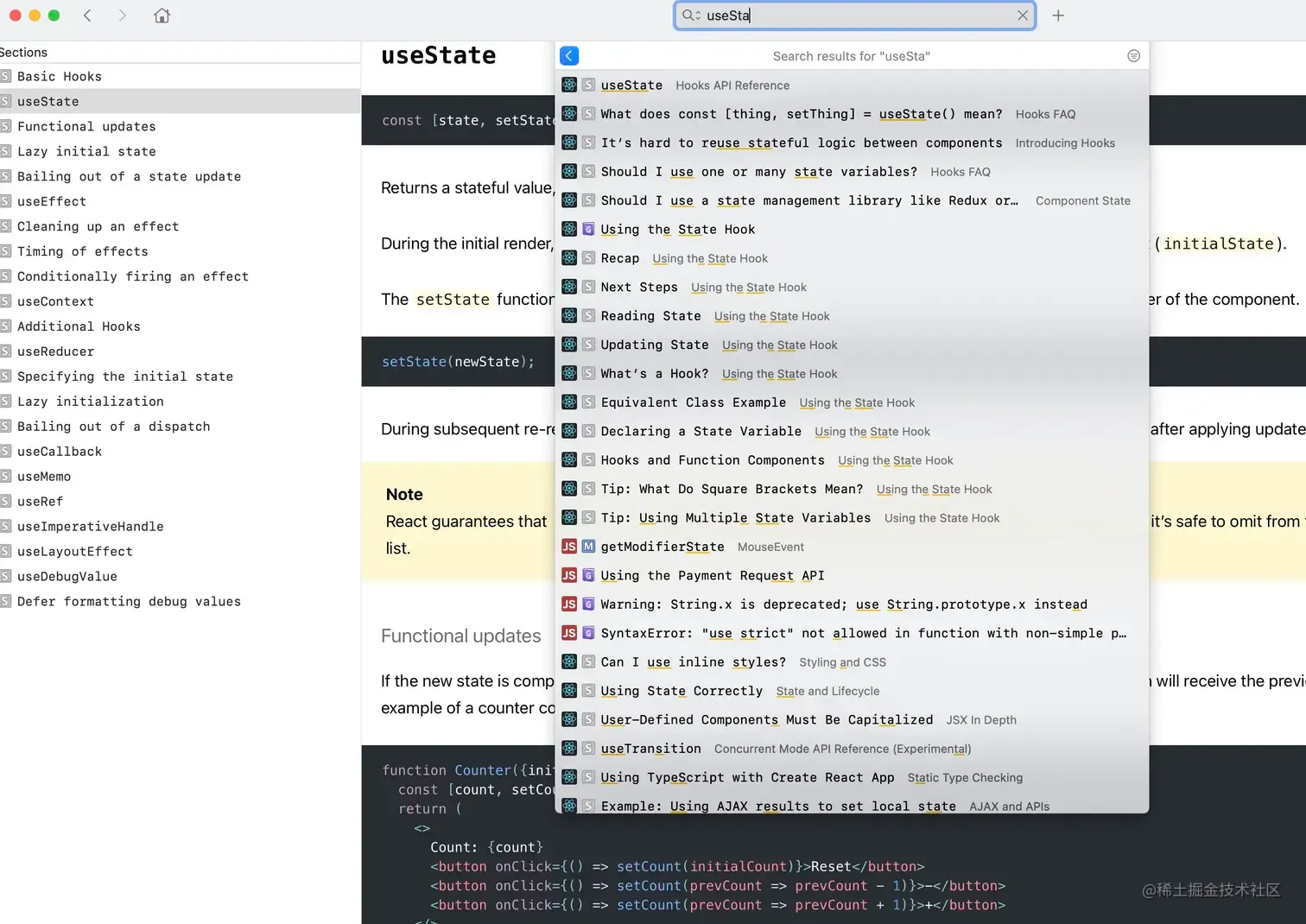Select the useReducer section in sidebar

(55, 351)
